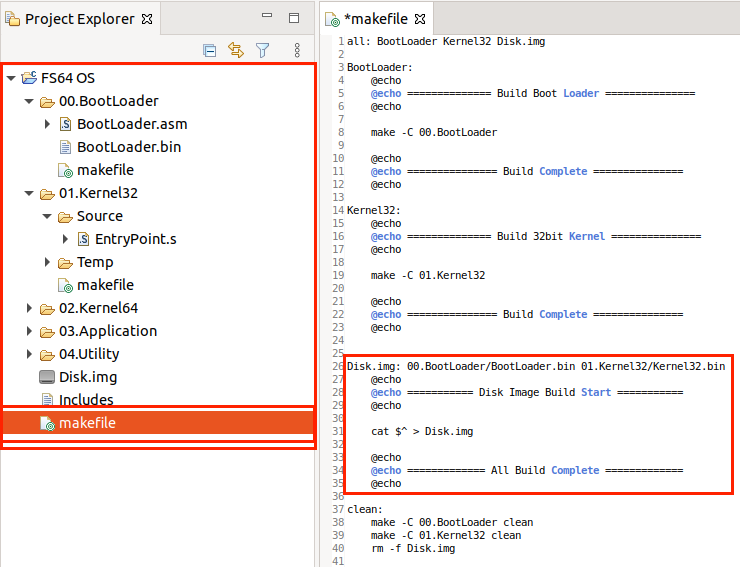Open the Project Explorer view menu dots

297,50
